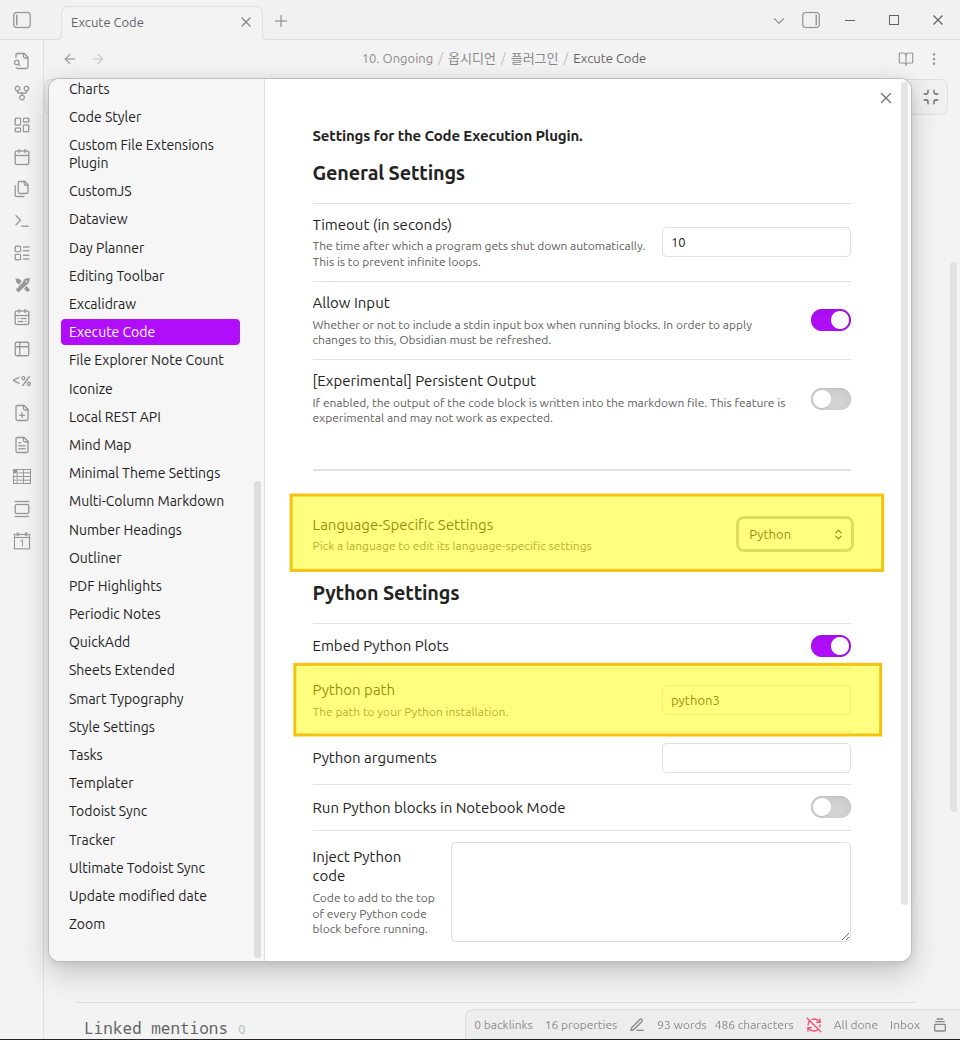
Task: Disable the Allow Input toggle
Action: coord(830,320)
